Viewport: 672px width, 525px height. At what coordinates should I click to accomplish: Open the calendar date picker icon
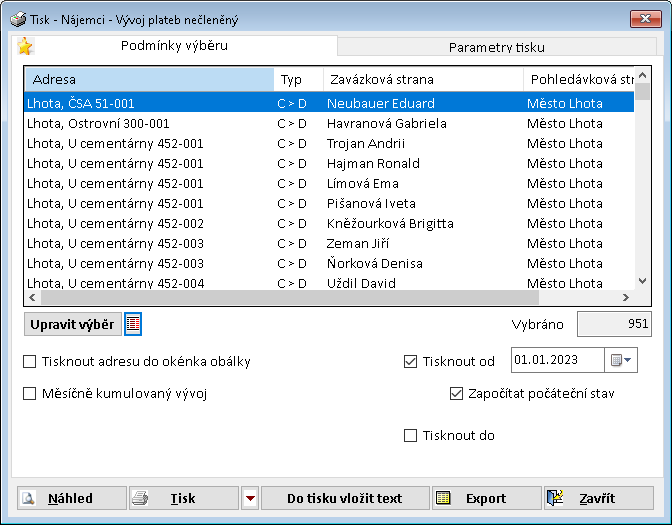click(616, 360)
